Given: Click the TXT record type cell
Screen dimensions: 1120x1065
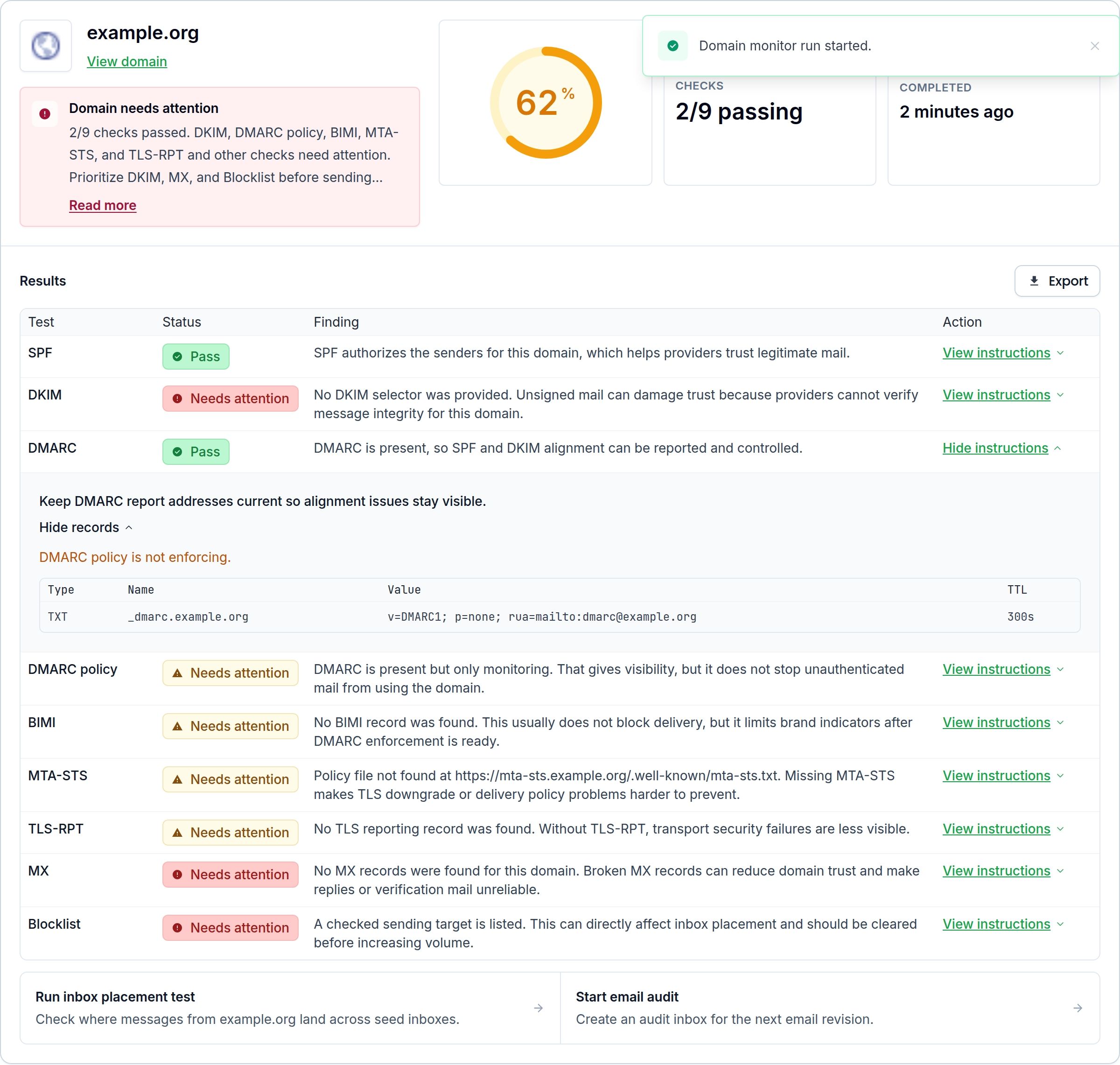Looking at the screenshot, I should click(x=57, y=617).
